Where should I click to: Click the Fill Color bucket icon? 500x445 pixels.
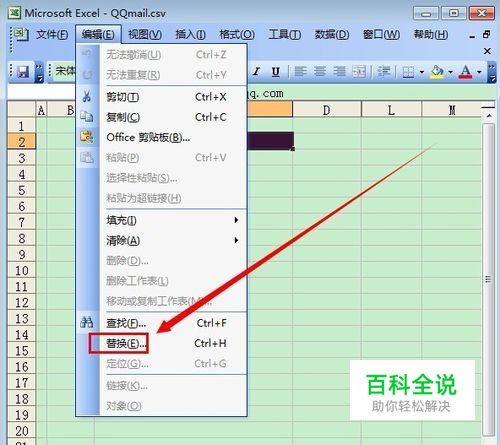click(437, 71)
